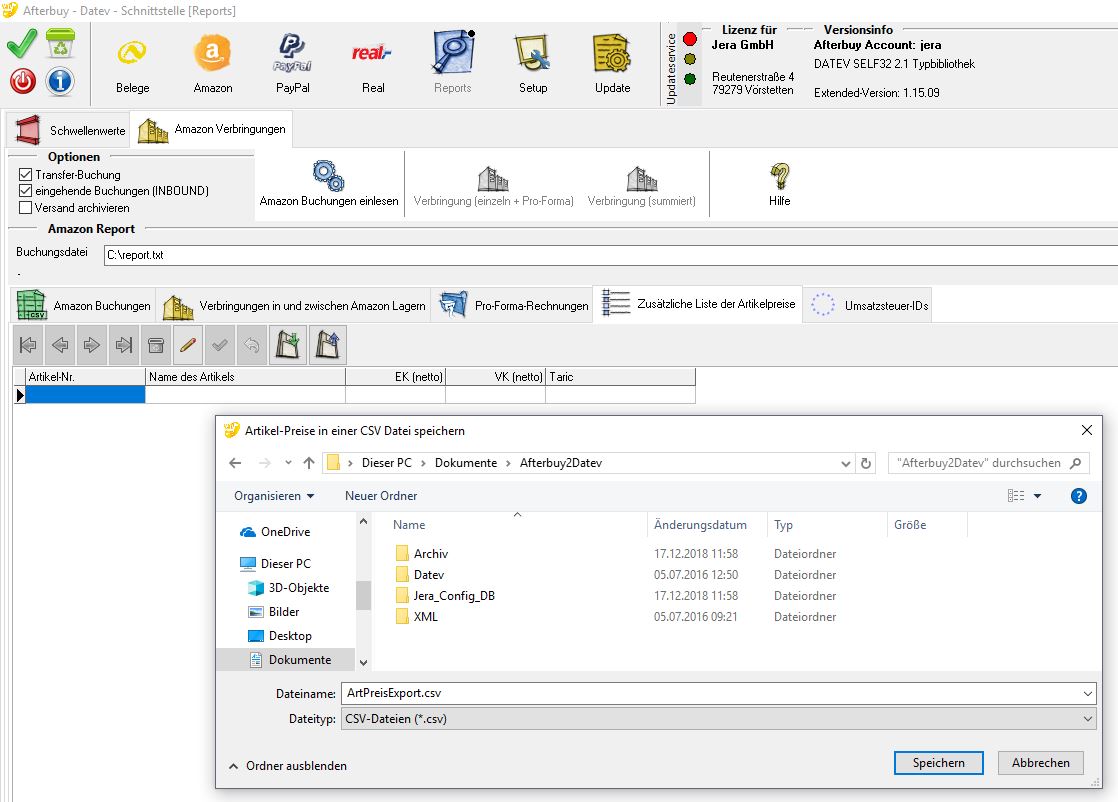Expand the address bar path dropdown
Viewport: 1118px width, 802px height.
[x=846, y=463]
